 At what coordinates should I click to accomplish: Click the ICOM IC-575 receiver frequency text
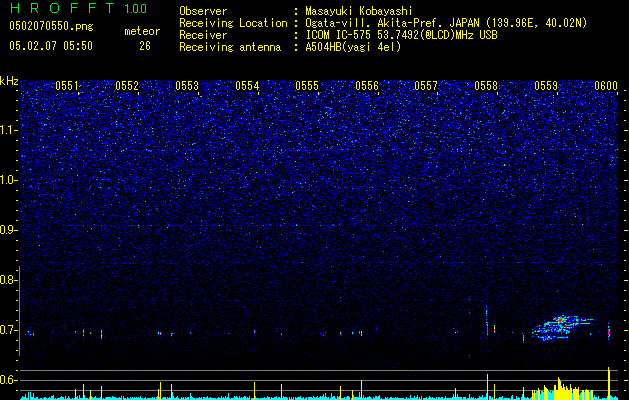tap(401, 35)
